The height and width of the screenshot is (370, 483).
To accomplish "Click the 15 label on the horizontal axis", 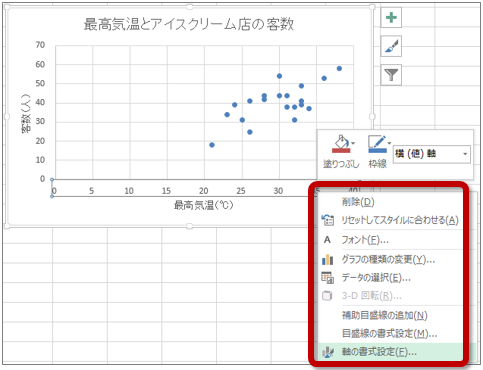I will (x=166, y=191).
